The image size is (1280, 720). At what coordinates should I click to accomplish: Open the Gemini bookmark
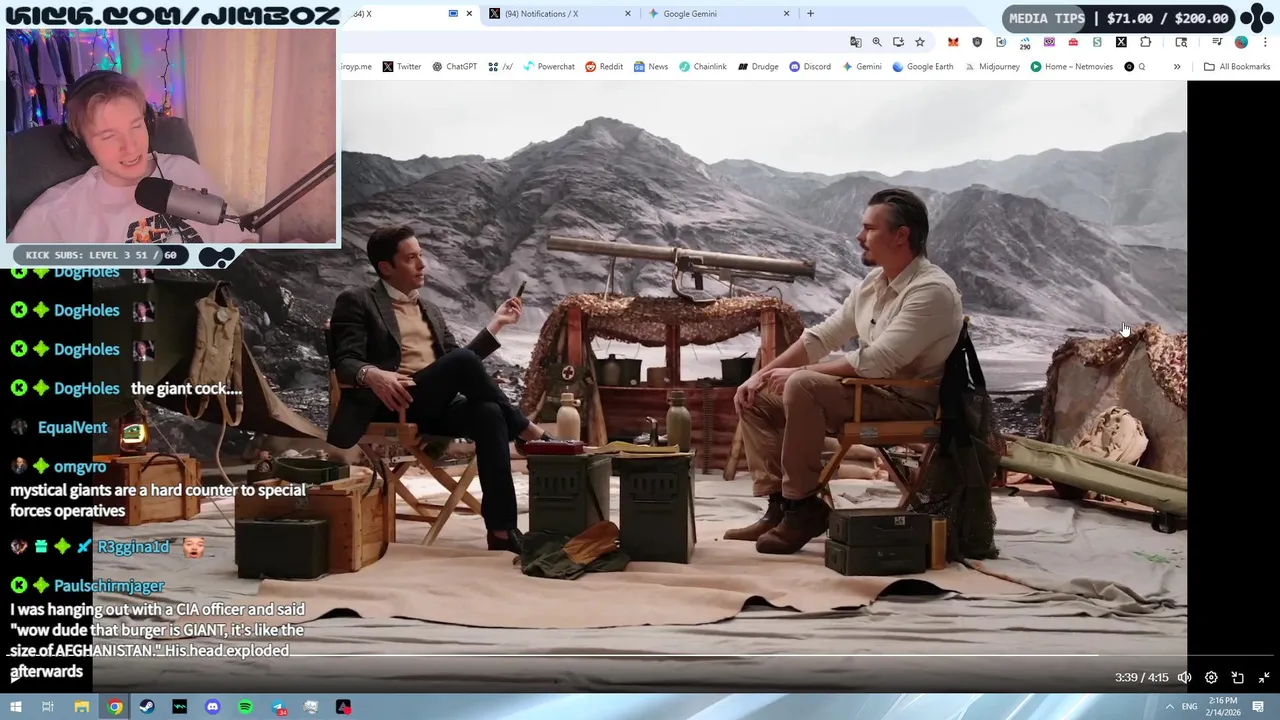(862, 67)
